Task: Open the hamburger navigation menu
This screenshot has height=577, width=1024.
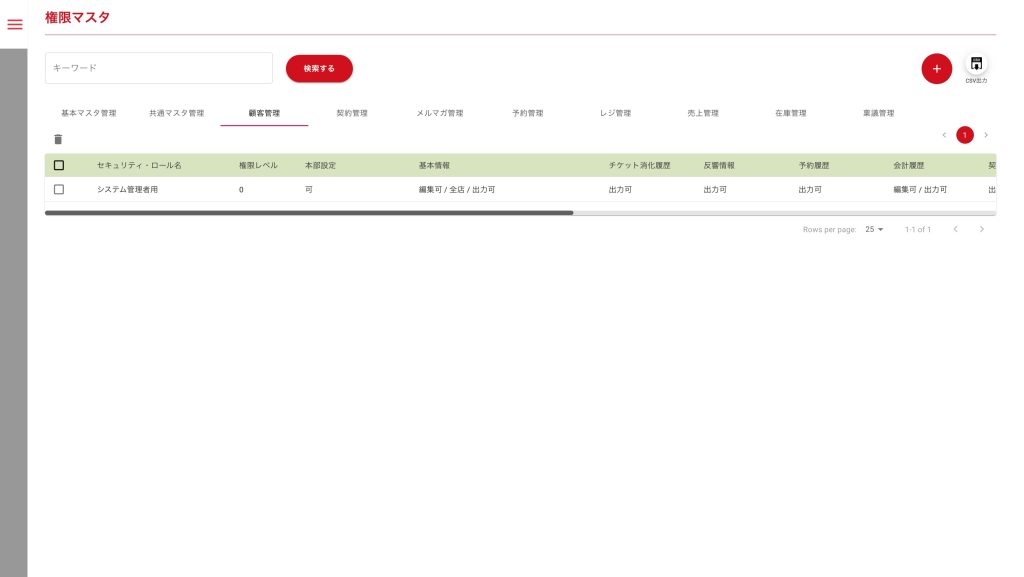Action: pyautogui.click(x=14, y=24)
